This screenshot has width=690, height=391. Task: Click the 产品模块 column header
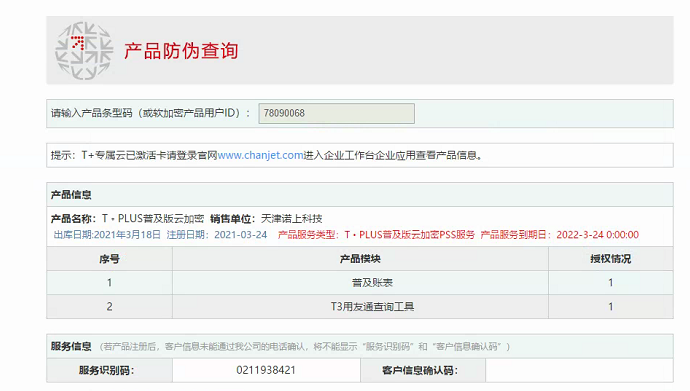(360, 259)
